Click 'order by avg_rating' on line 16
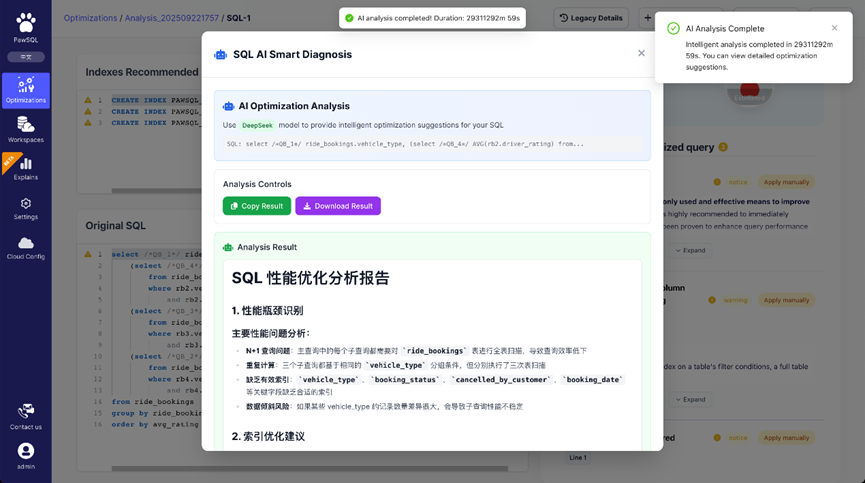The width and height of the screenshot is (865, 483). tap(155, 424)
